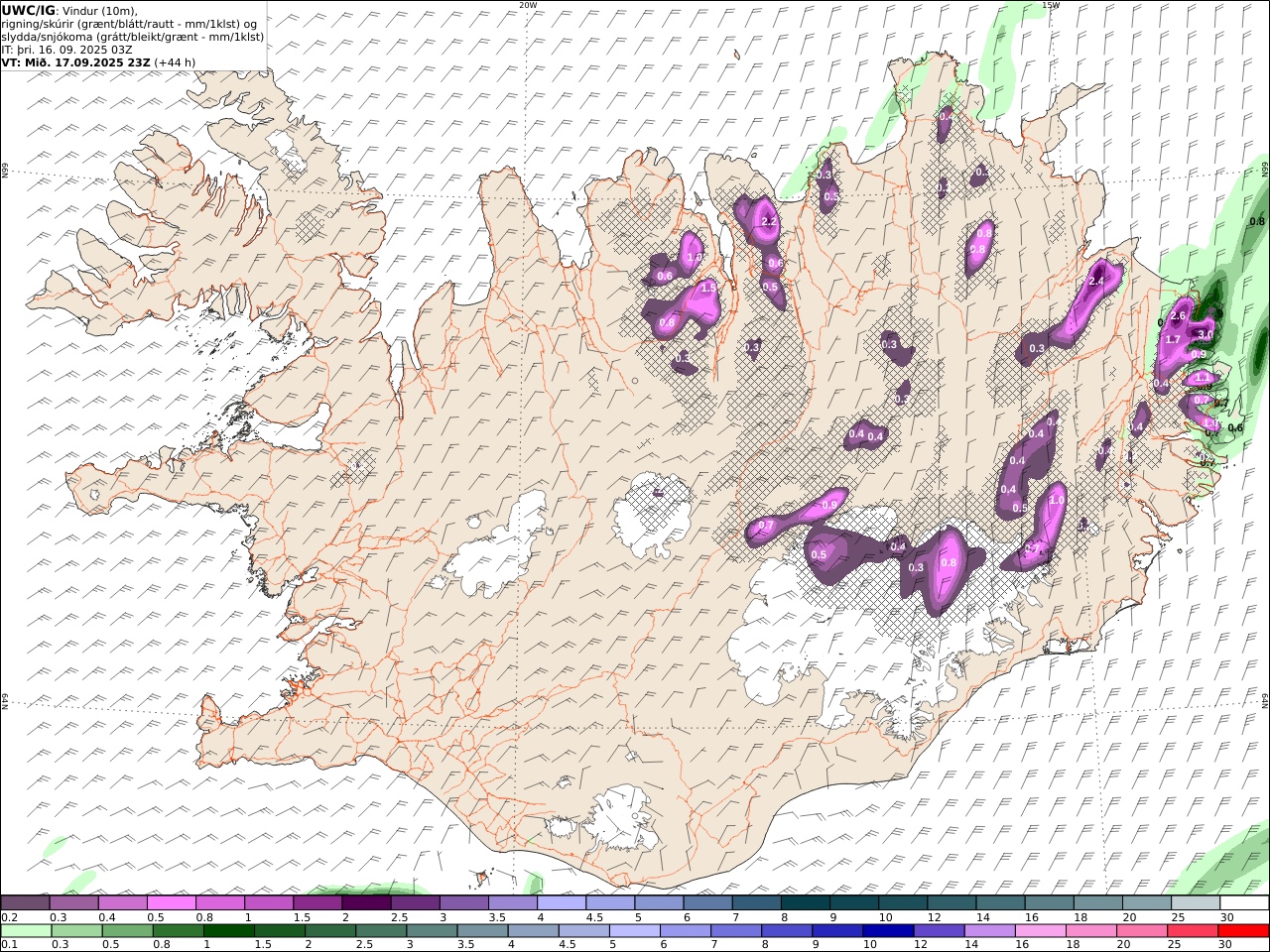Click the 2.4 snowfall value on the map

click(x=1096, y=282)
